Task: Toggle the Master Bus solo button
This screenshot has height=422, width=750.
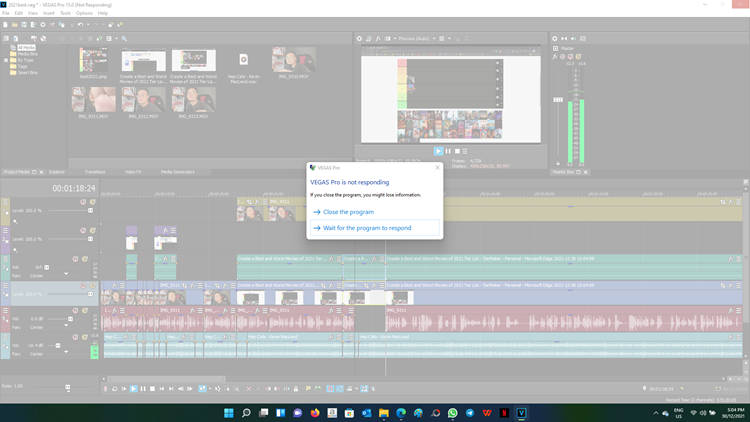Action: 578,56
